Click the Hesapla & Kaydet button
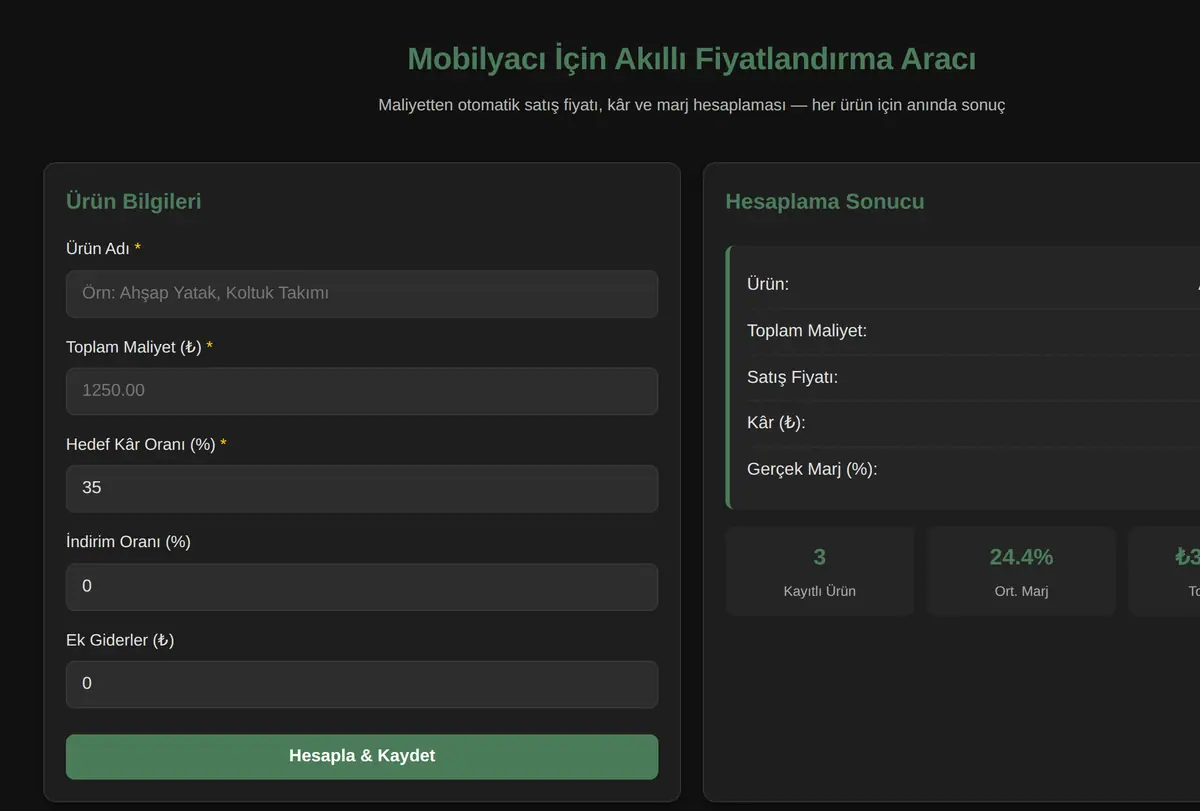 tap(362, 756)
